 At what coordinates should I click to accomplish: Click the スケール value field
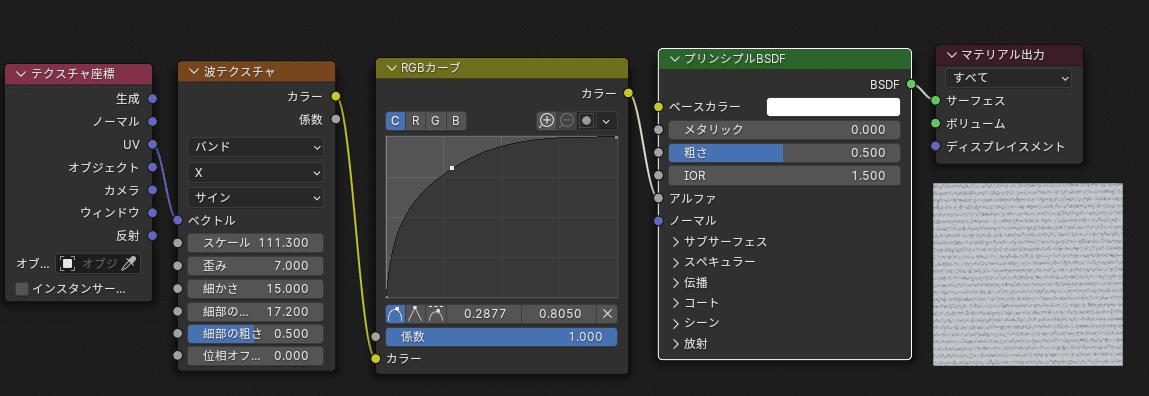coord(255,243)
